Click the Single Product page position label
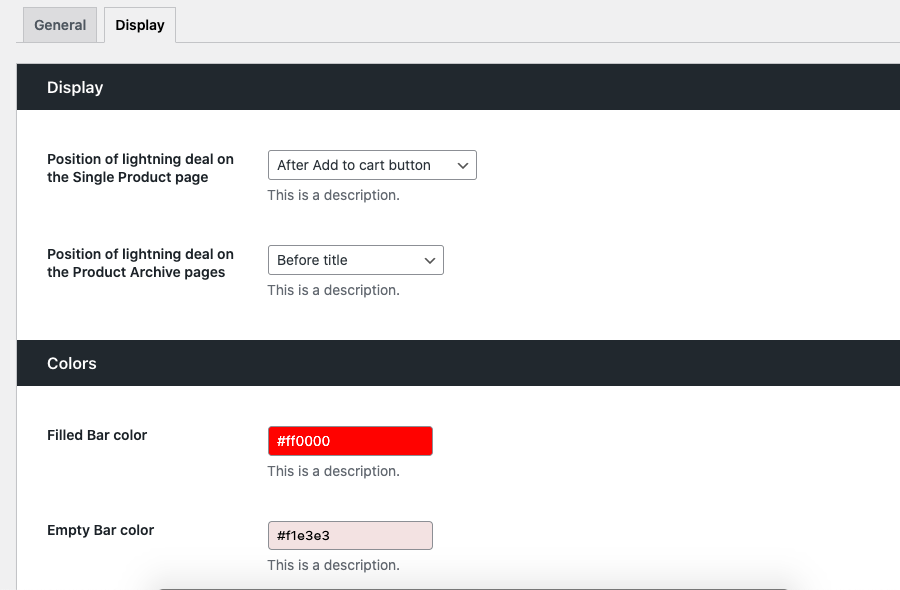This screenshot has width=900, height=590. click(x=140, y=168)
